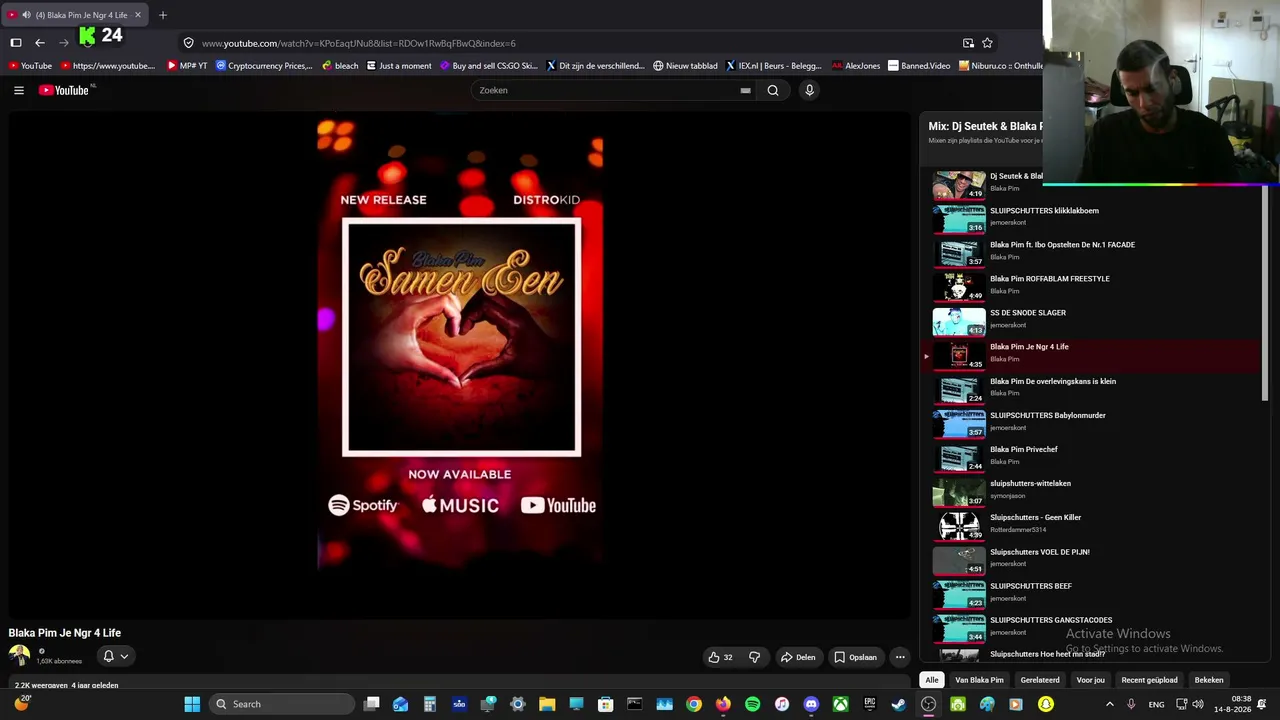Select the Van Blaka Pim filter chip
Image resolution: width=1280 pixels, height=720 pixels.
979,680
